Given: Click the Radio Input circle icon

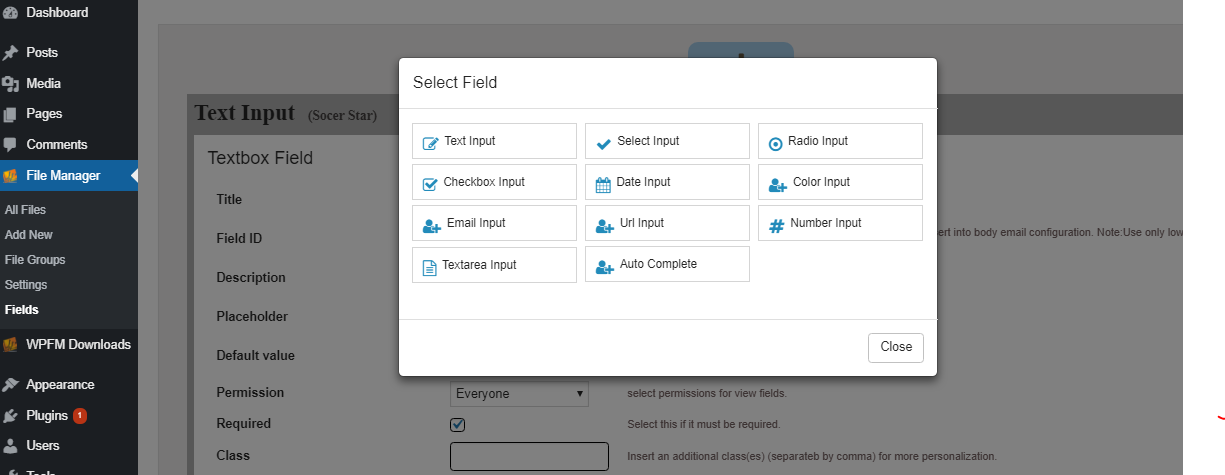Looking at the screenshot, I should click(775, 143).
